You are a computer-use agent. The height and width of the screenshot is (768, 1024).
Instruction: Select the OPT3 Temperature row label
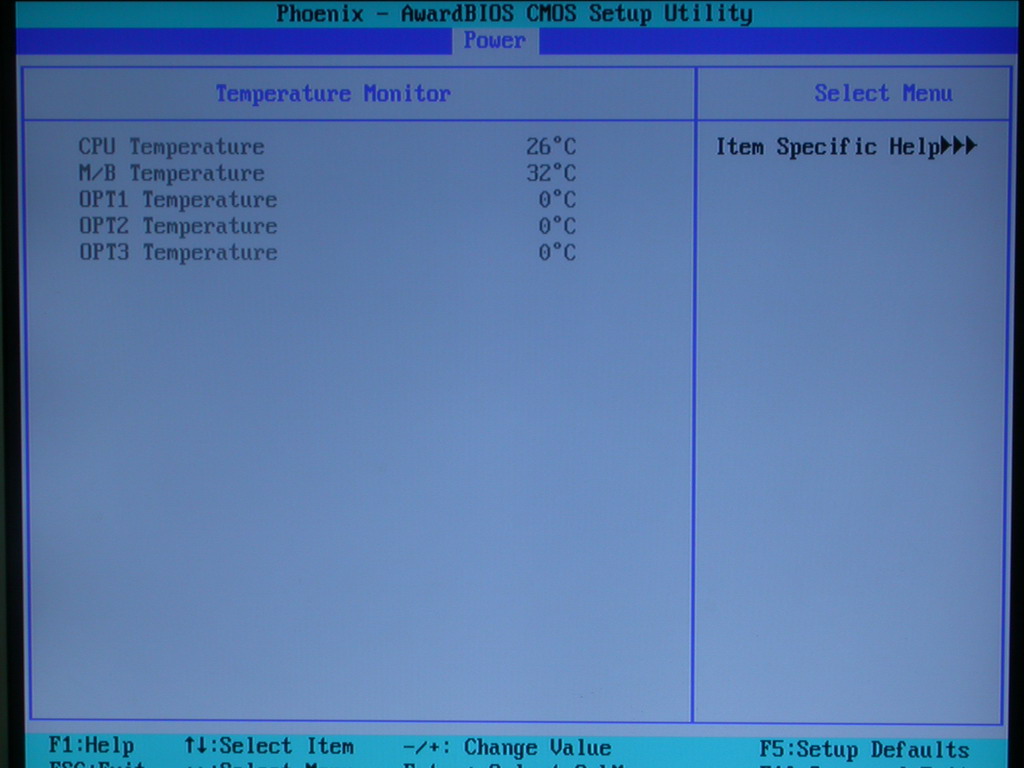178,253
